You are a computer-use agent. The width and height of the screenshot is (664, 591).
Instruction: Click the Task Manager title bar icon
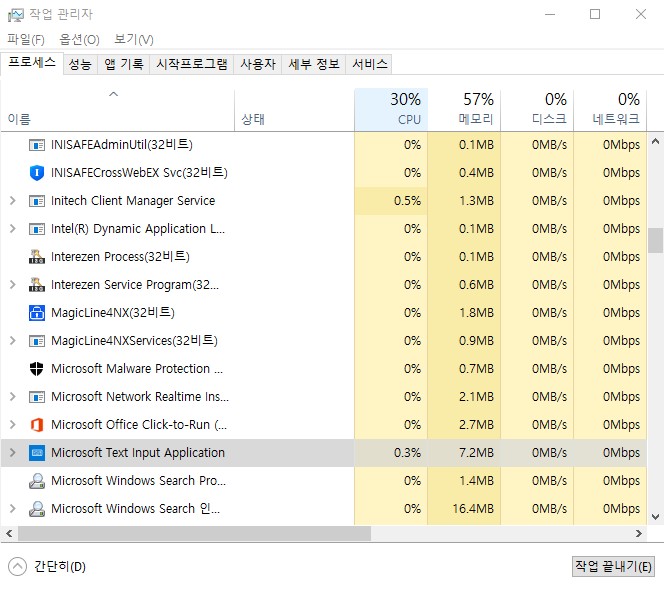16,15
